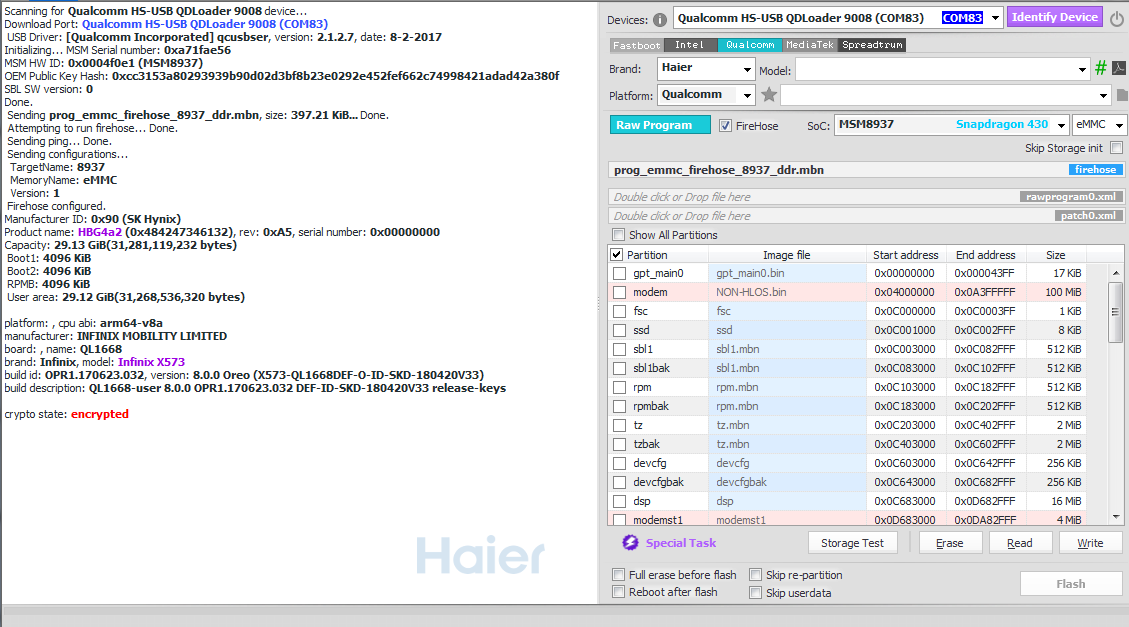1129x627 pixels.
Task: Toggle the FireHose checkbox
Action: [725, 125]
